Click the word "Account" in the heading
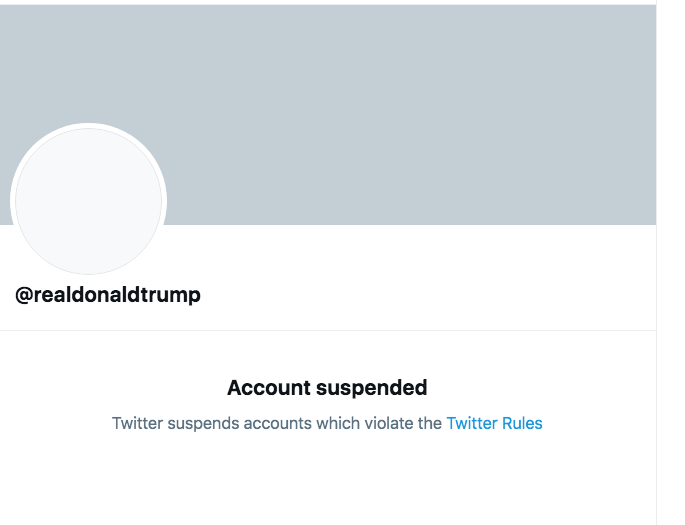 pyautogui.click(x=267, y=388)
